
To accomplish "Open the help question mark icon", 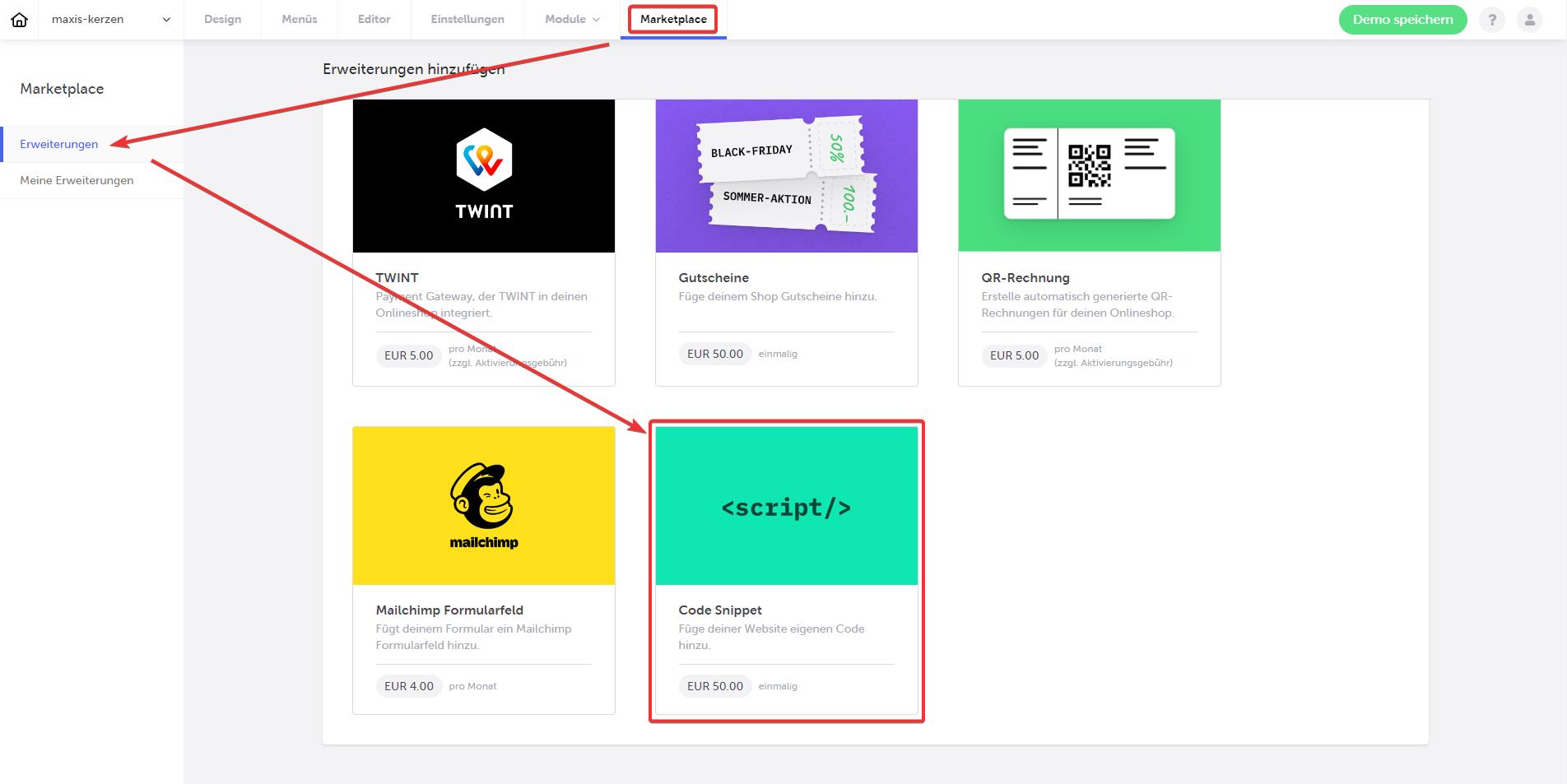I will (1492, 20).
